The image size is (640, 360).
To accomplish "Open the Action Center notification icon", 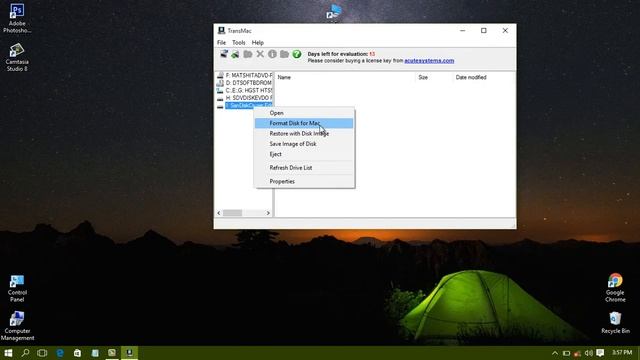I will (600, 353).
